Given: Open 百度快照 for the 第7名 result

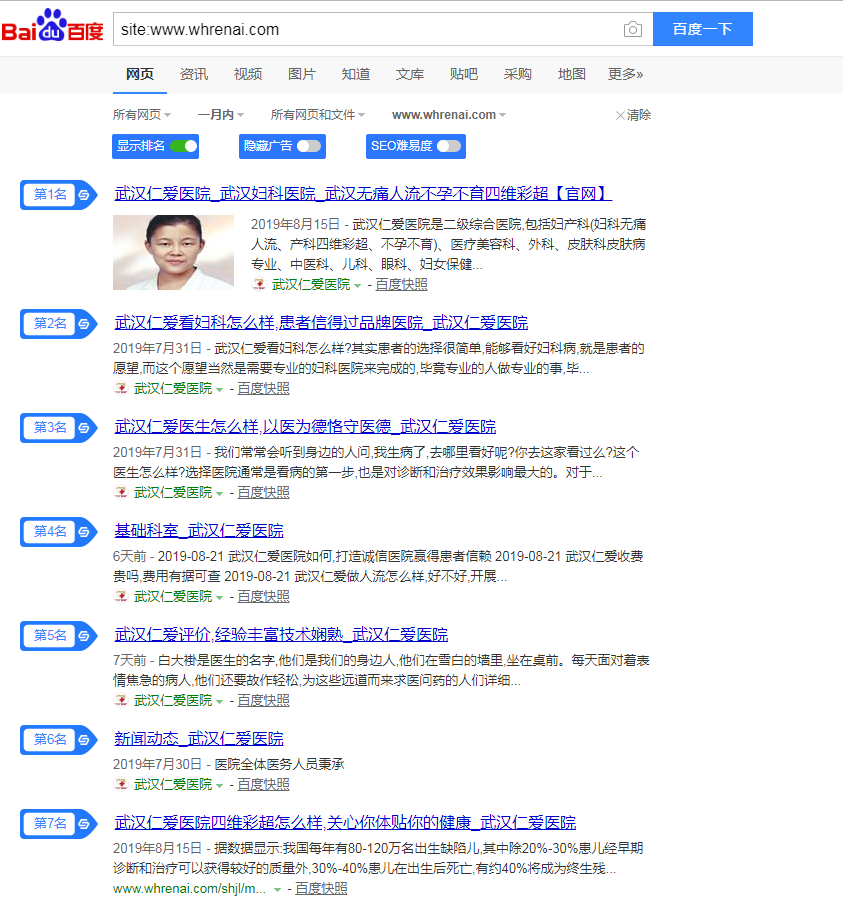Looking at the screenshot, I should pos(321,888).
